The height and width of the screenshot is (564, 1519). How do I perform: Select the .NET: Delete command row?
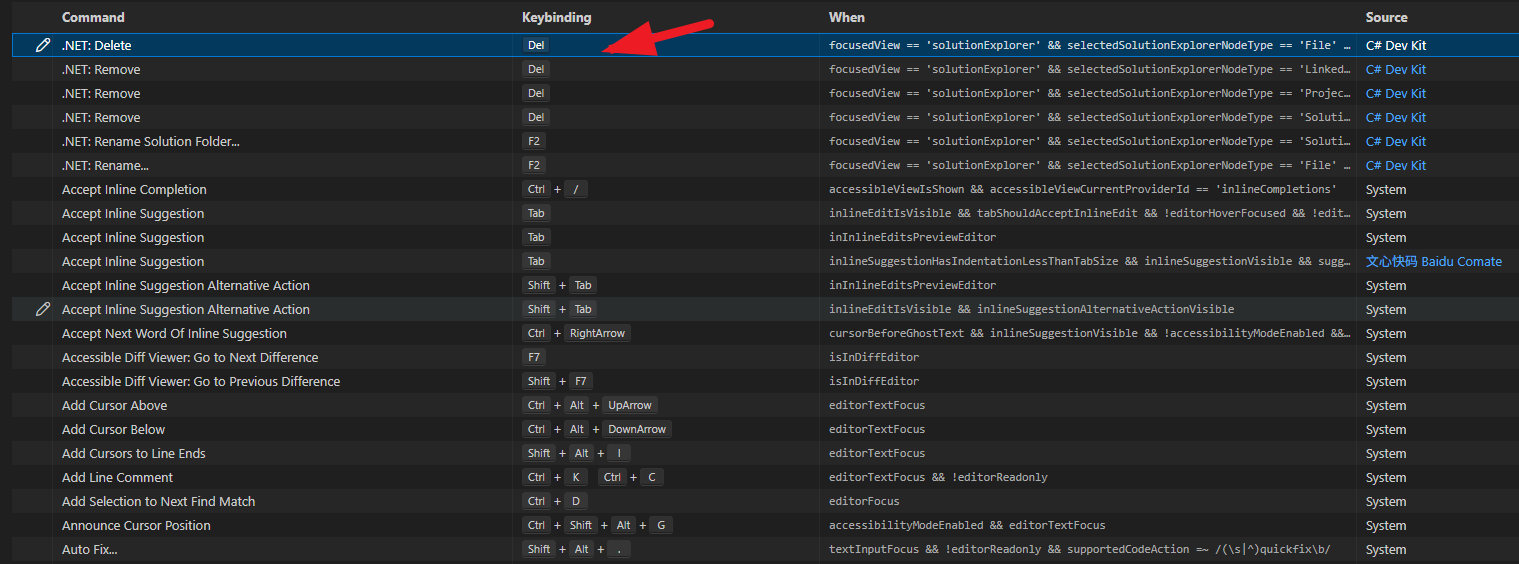765,45
